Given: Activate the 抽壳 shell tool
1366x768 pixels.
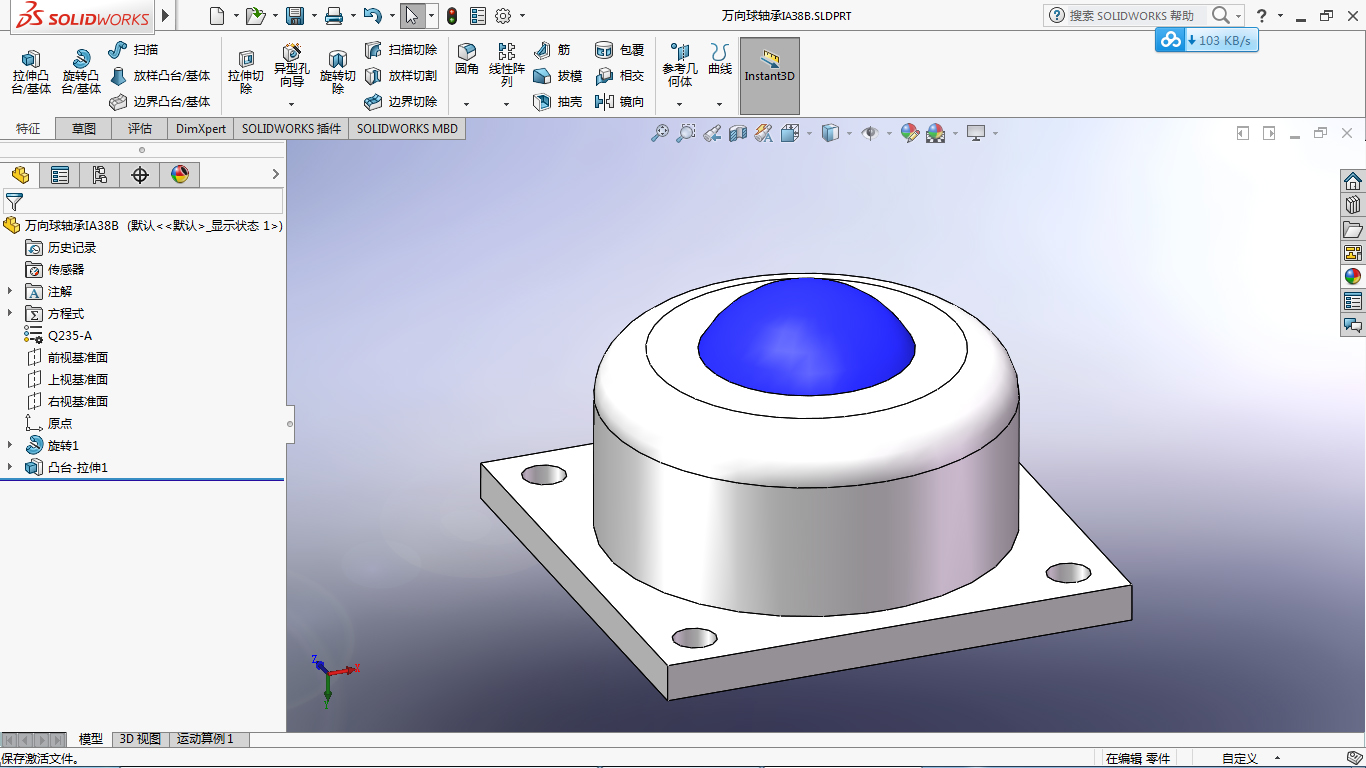Looking at the screenshot, I should (x=558, y=101).
